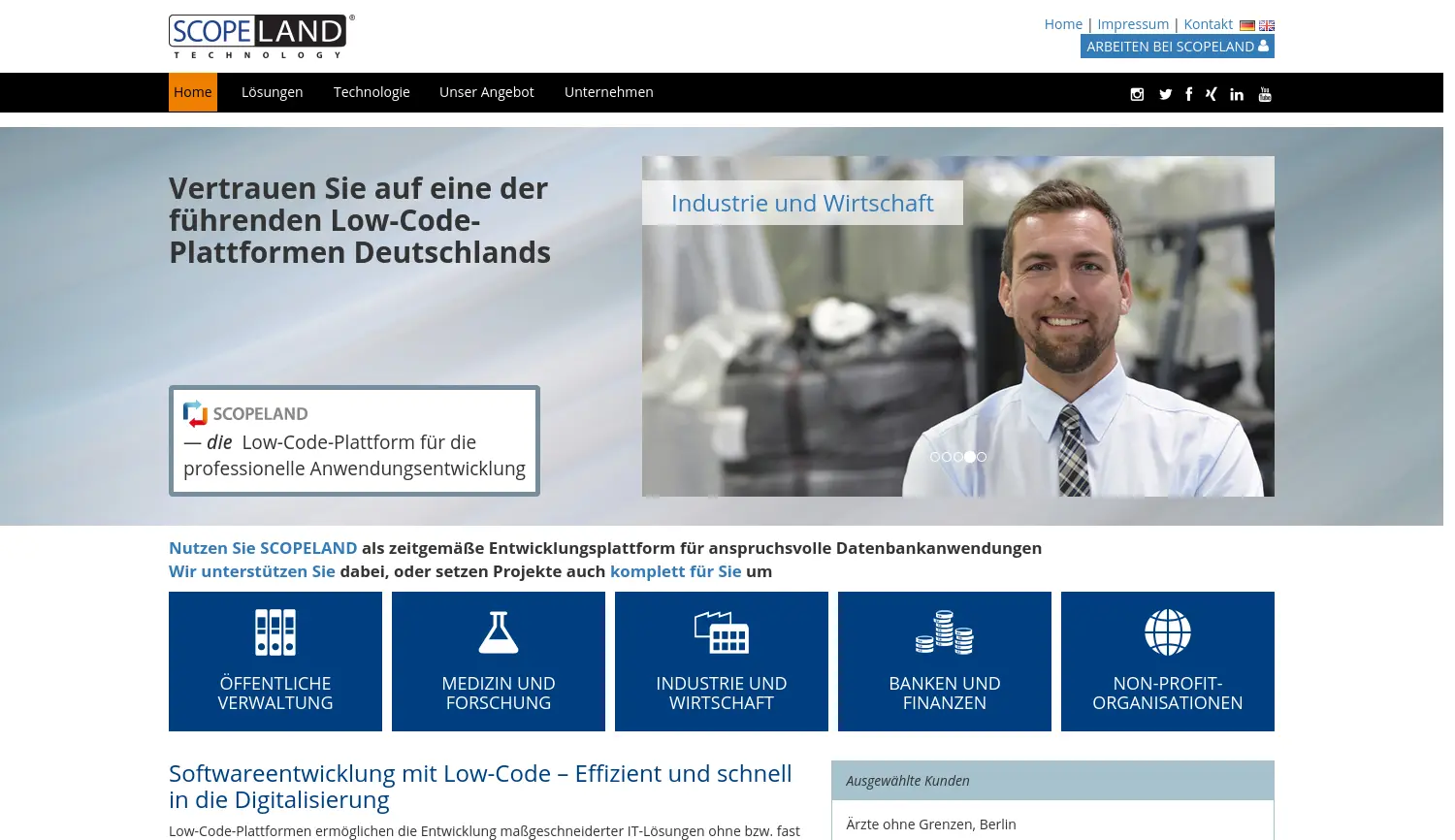
Task: Open the Facebook icon in the navigation bar
Action: [1188, 93]
